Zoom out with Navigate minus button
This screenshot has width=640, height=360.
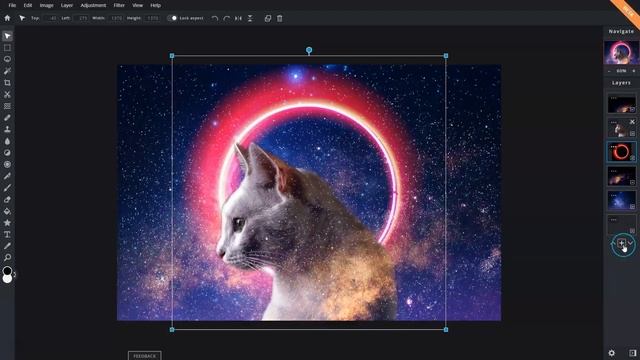click(x=609, y=71)
